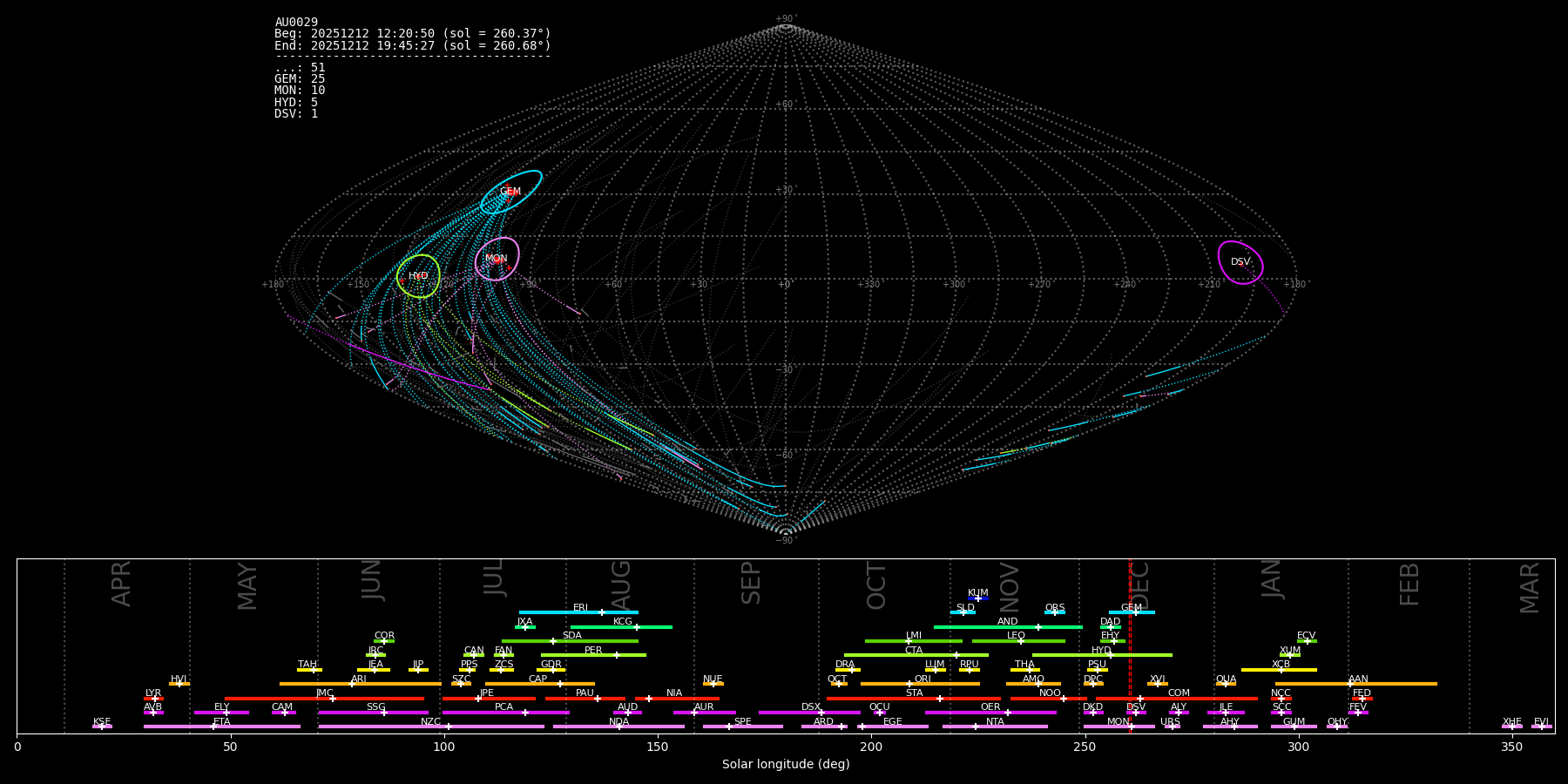Select the pink MON radiant circle
Screen dimensions: 1568x784
(497, 259)
